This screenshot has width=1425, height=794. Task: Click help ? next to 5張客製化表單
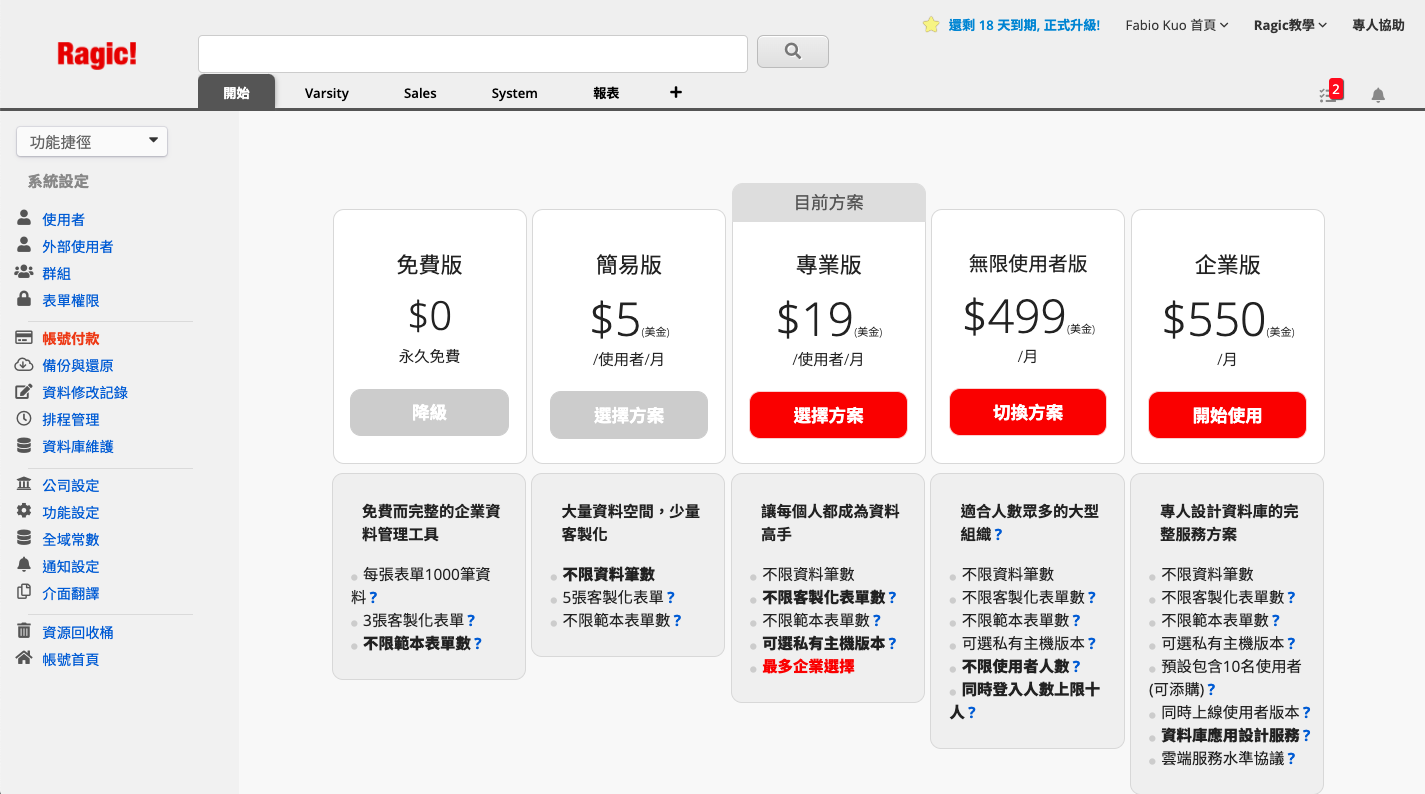671,598
